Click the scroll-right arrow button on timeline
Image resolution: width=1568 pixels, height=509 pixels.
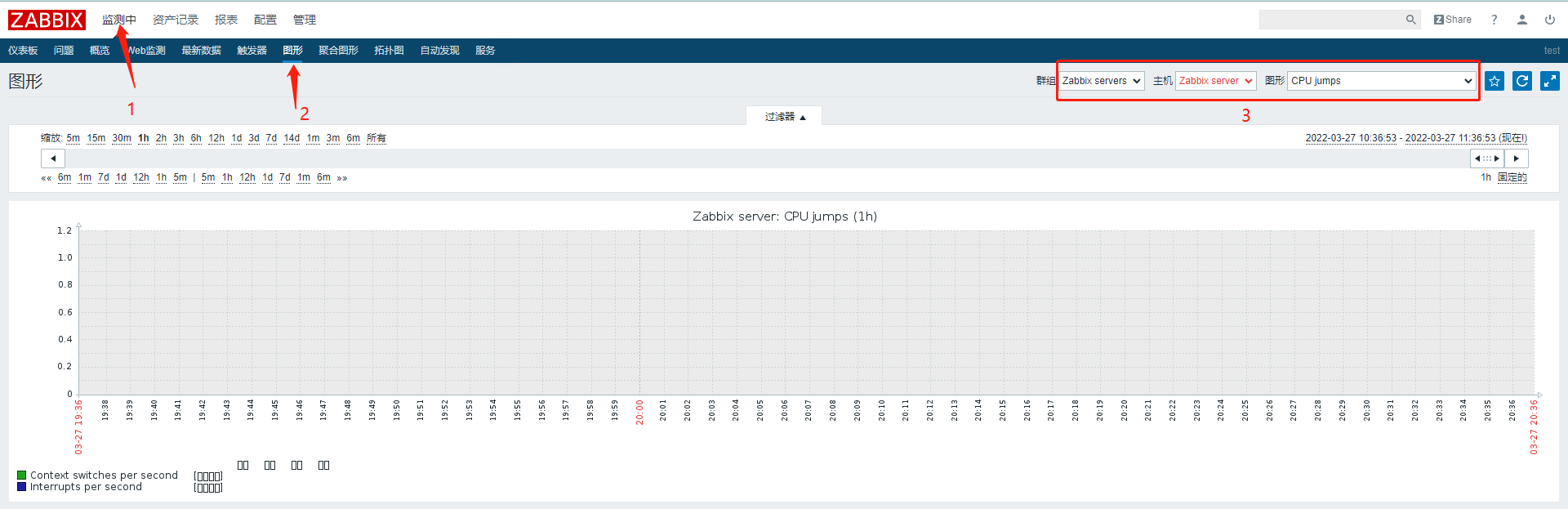point(1517,159)
